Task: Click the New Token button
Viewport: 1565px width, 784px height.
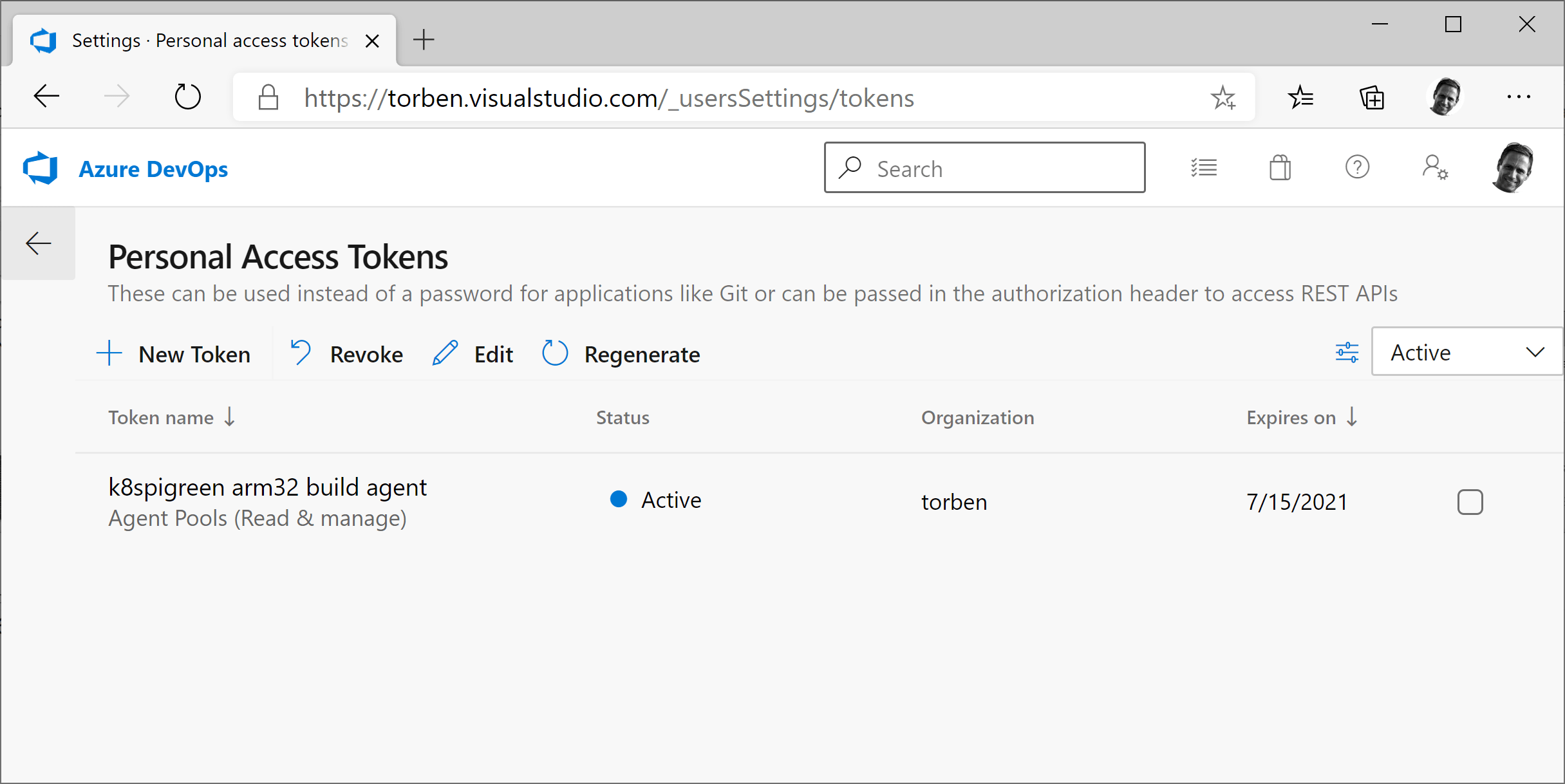Action: (x=174, y=354)
